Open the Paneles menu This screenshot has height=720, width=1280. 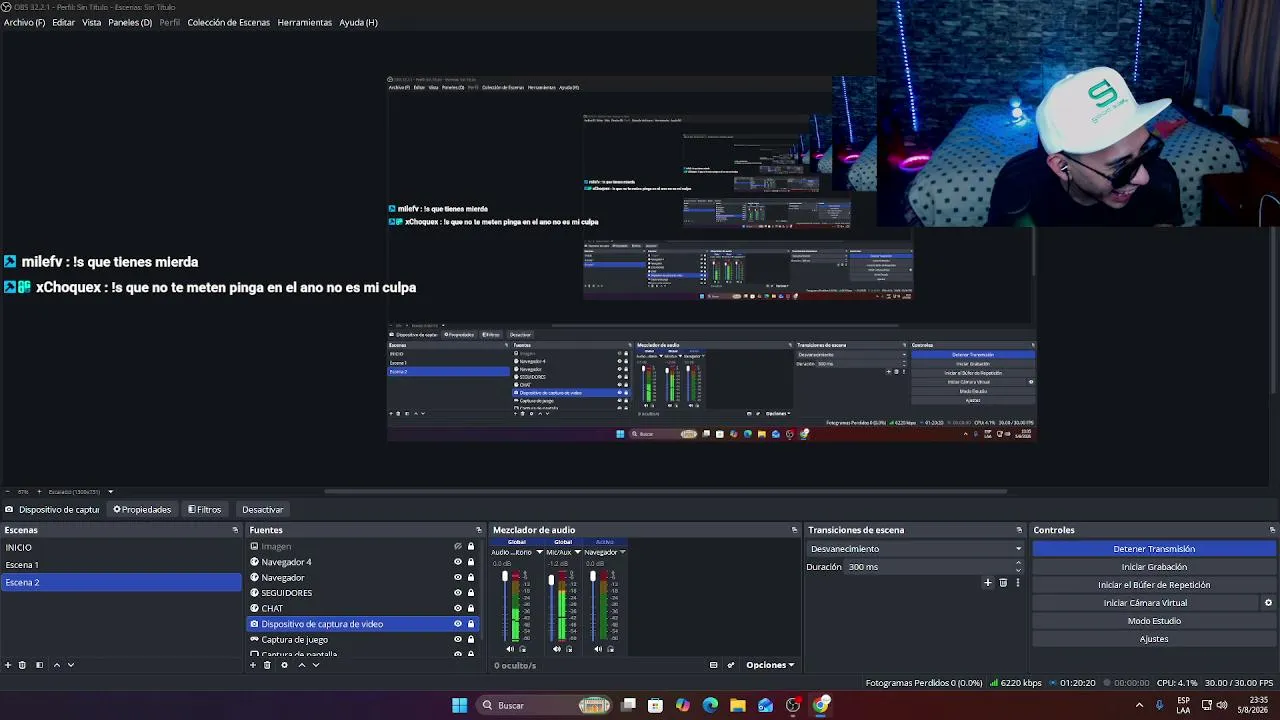pos(130,22)
